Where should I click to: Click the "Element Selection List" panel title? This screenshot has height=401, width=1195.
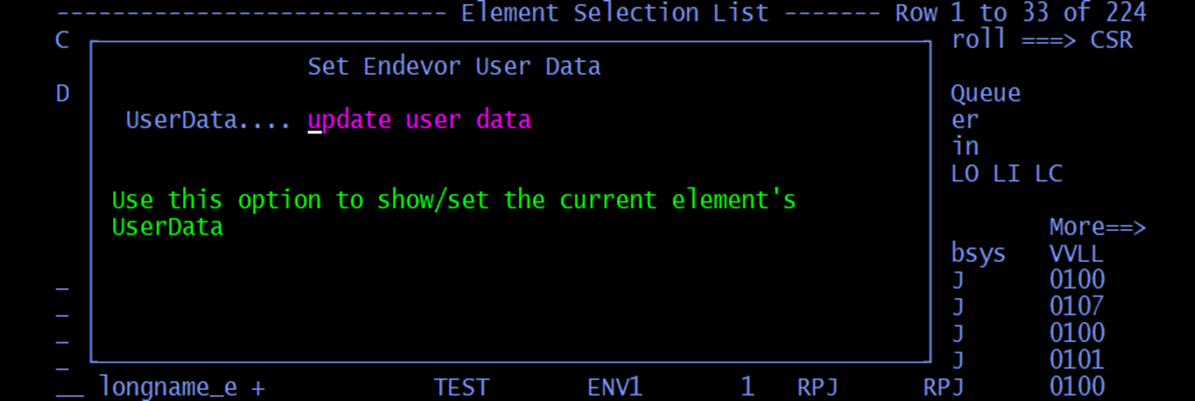click(x=615, y=13)
